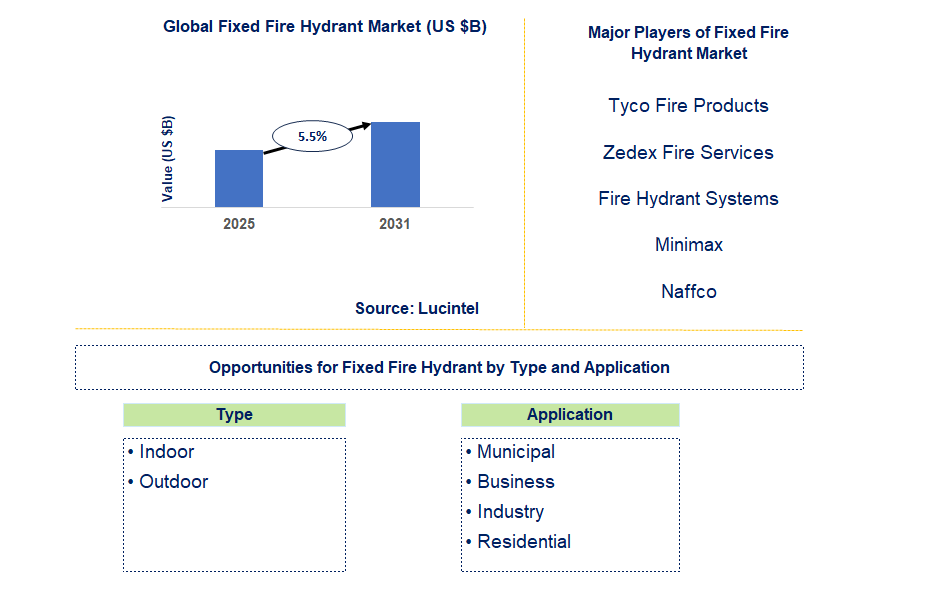Viewport: 932px width, 592px height.
Task: Click the chart title 'Global Fixed Fire Hydrant Market (US $B)'
Action: pyautogui.click(x=325, y=27)
